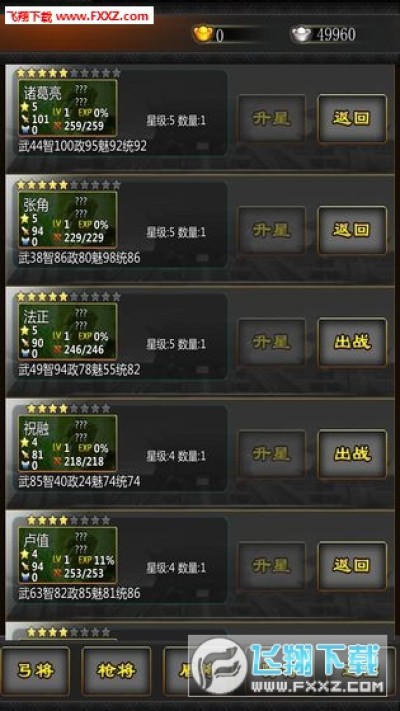
Task: Click the gold ingot currency icon
Action: click(x=203, y=34)
